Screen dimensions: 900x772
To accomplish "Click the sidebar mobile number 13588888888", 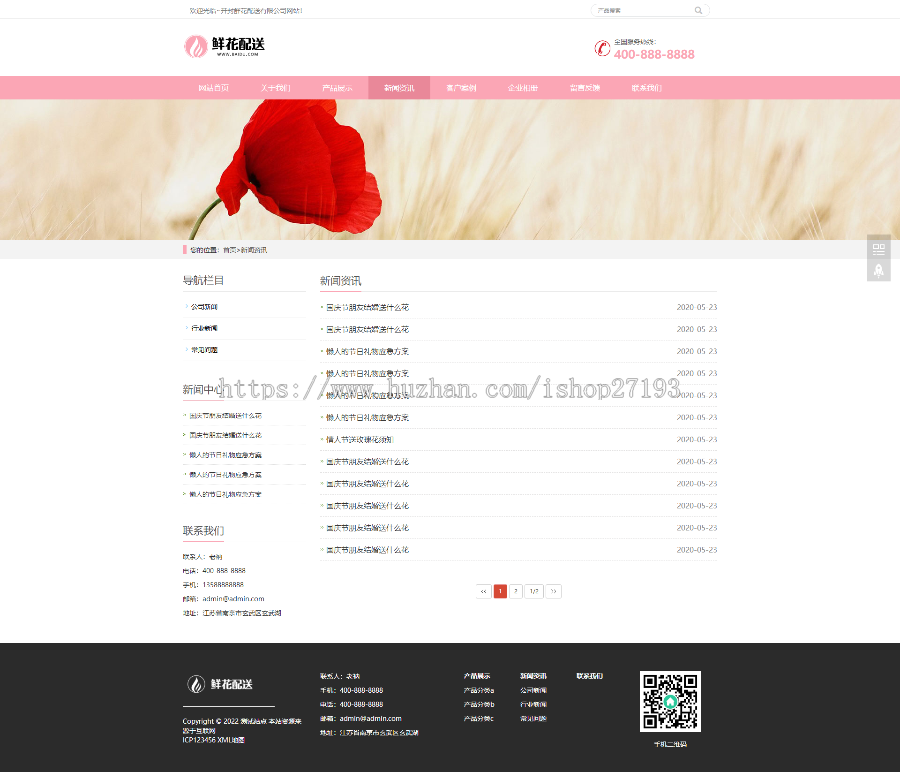I will point(223,584).
